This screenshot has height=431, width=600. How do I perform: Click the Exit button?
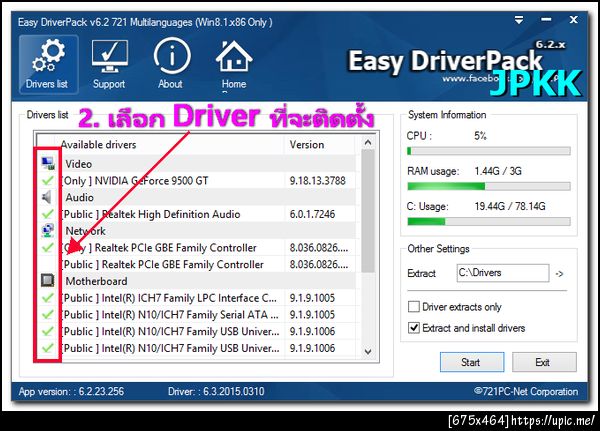pyautogui.click(x=544, y=362)
